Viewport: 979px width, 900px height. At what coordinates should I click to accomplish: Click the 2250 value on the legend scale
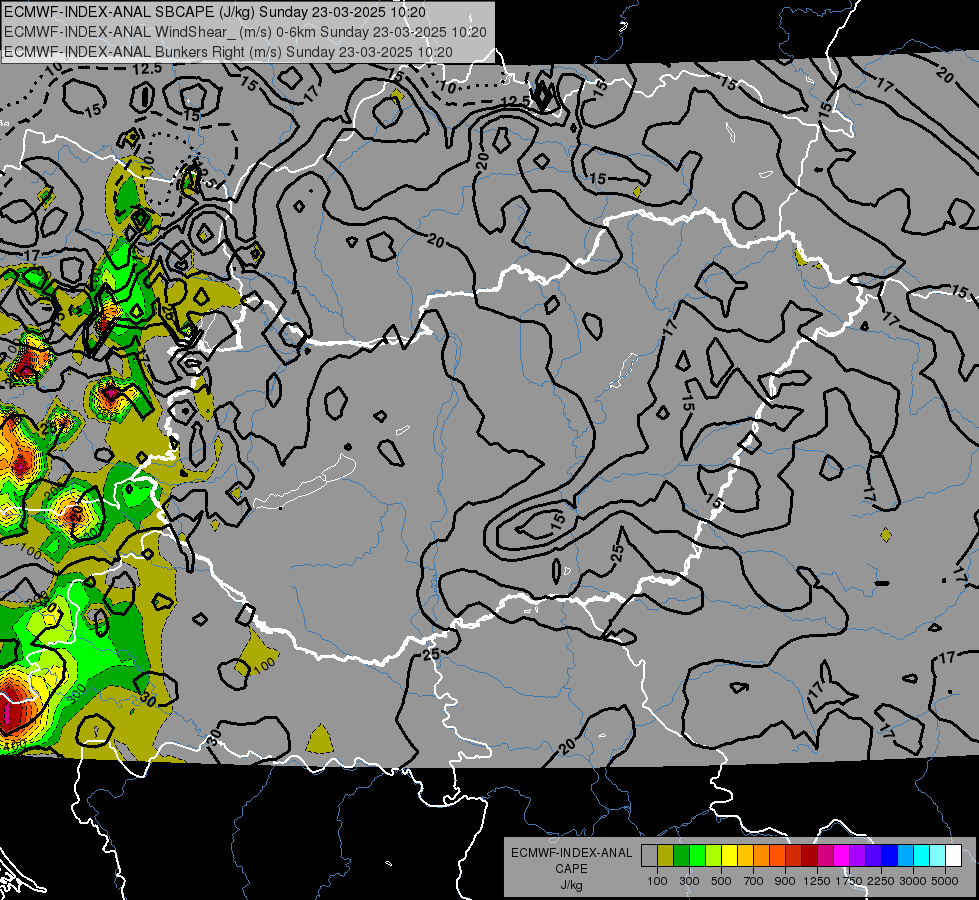point(881,881)
